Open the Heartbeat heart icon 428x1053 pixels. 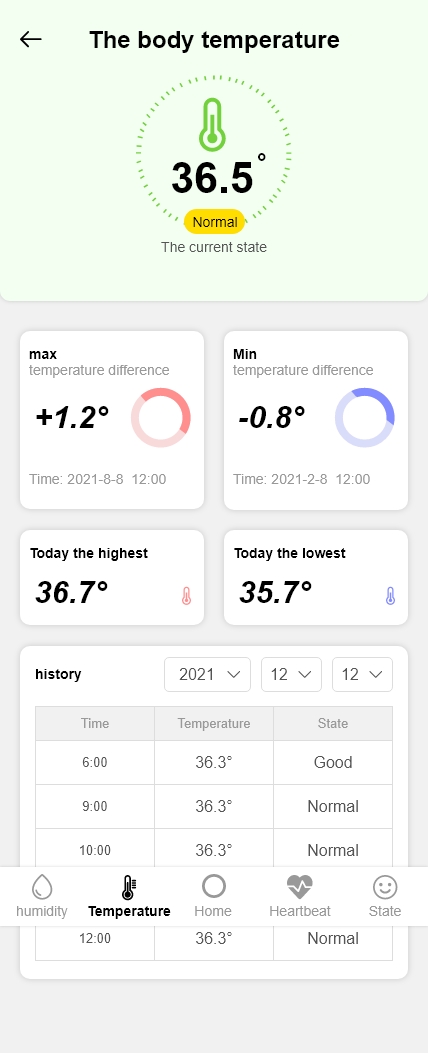[x=300, y=887]
